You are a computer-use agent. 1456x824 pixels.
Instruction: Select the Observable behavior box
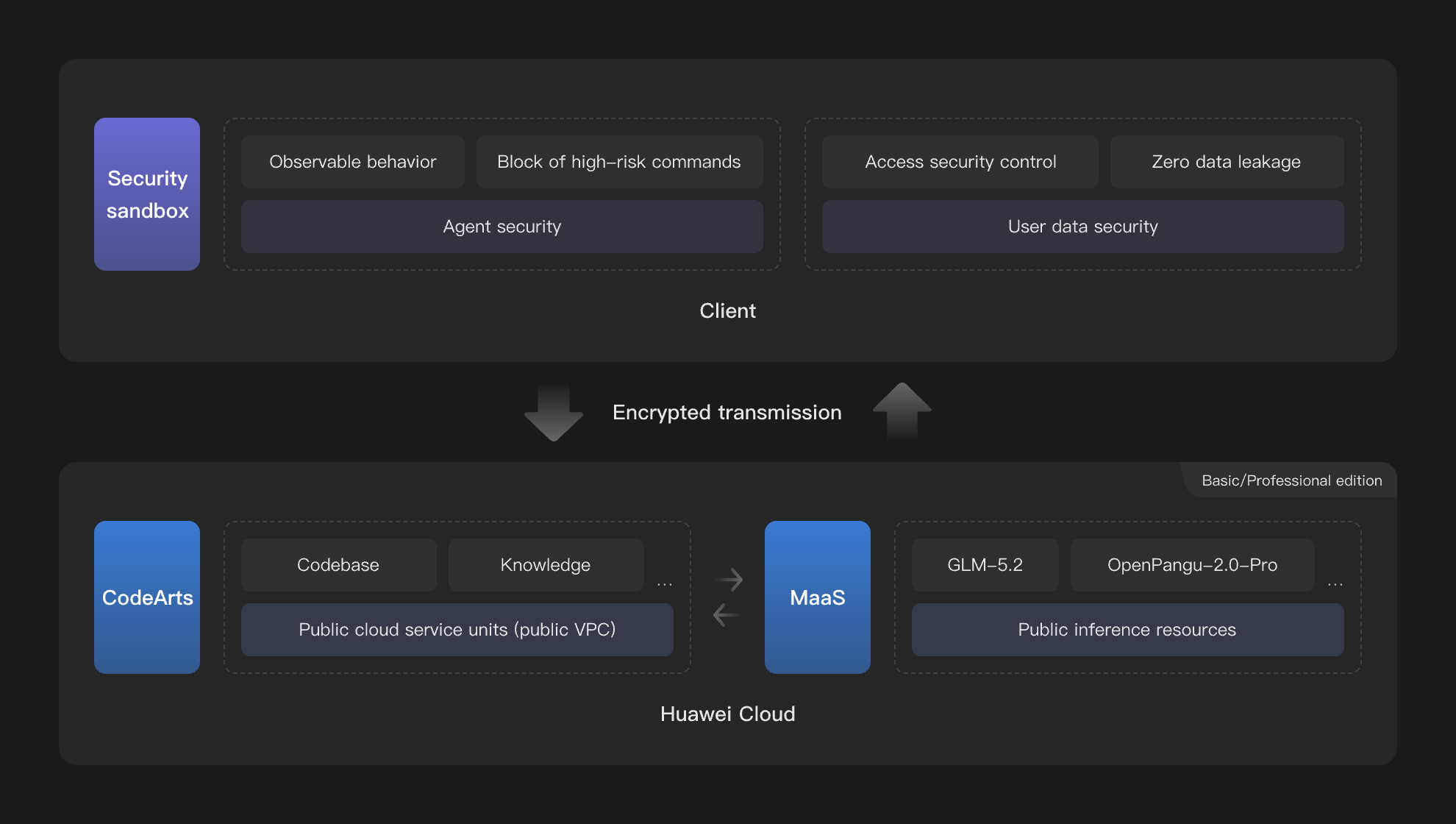point(353,162)
